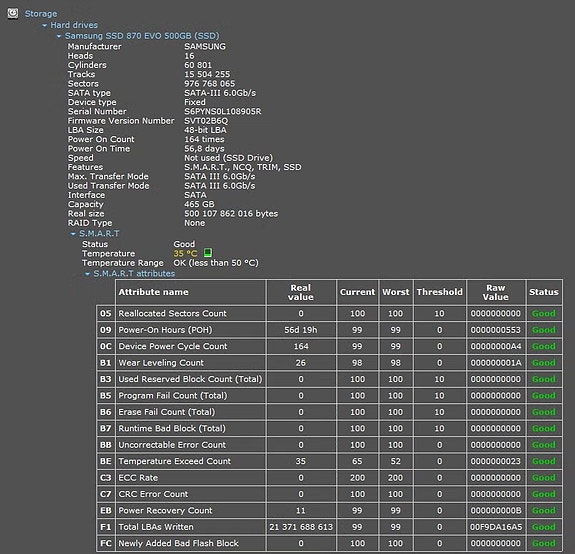Click attribute ID 05 cell
575x554 pixels.
(106, 313)
